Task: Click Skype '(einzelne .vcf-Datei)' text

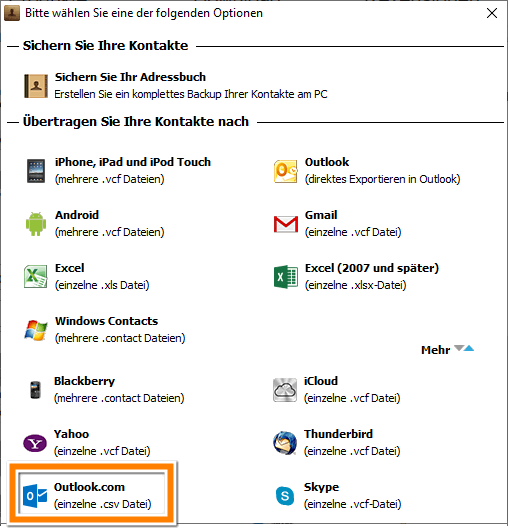Action: [352, 504]
